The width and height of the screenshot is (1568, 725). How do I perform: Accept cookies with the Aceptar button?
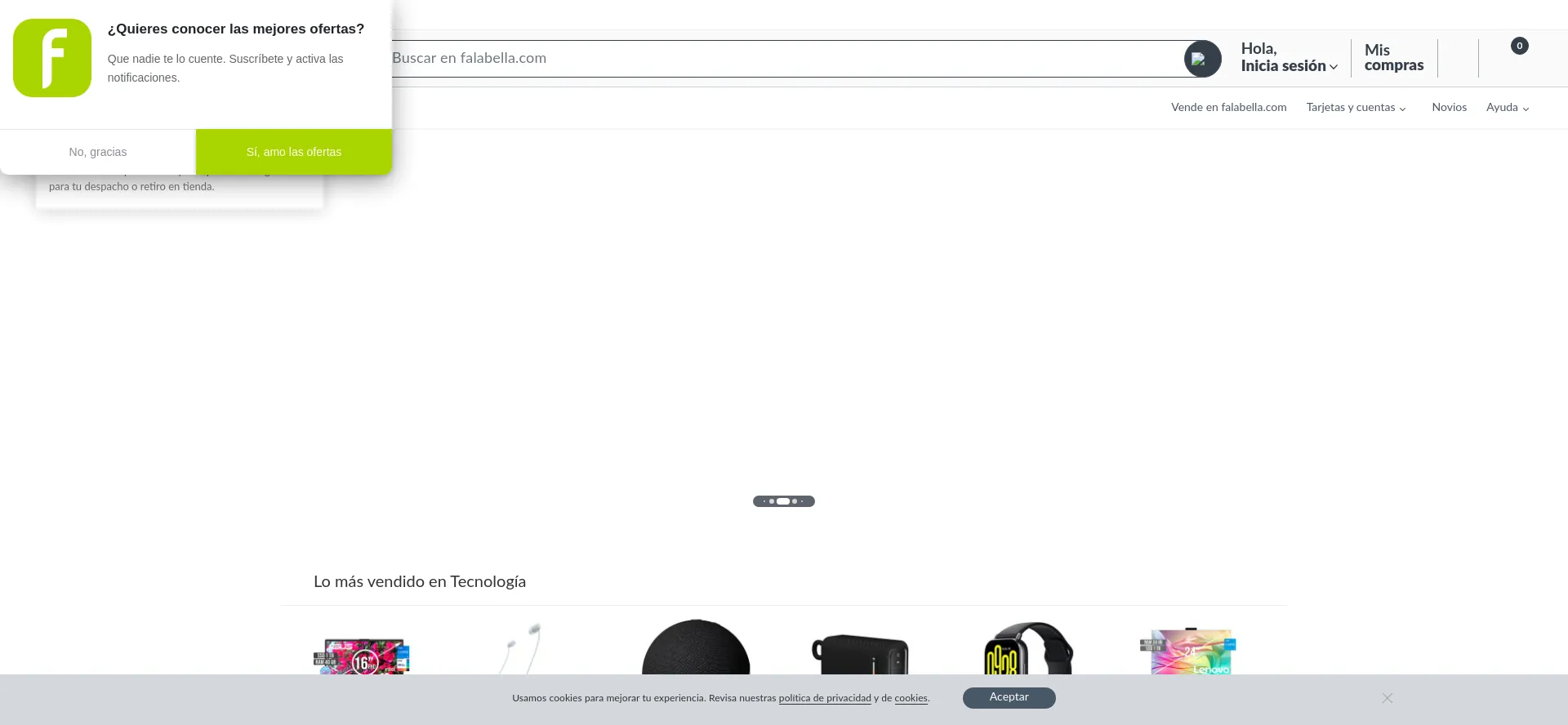tap(1009, 697)
